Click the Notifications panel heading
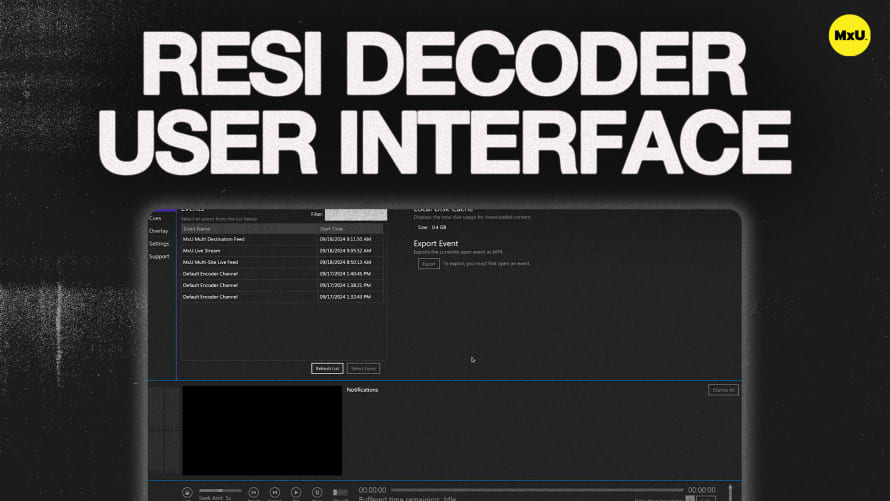Viewport: 890px width, 501px height. pos(362,390)
